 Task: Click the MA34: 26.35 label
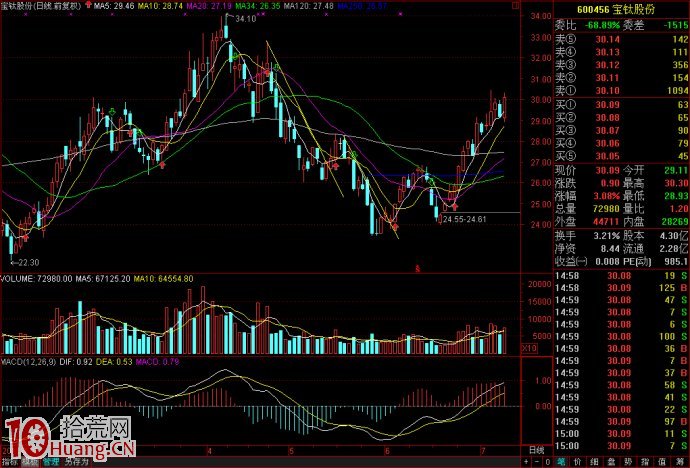(x=257, y=6)
